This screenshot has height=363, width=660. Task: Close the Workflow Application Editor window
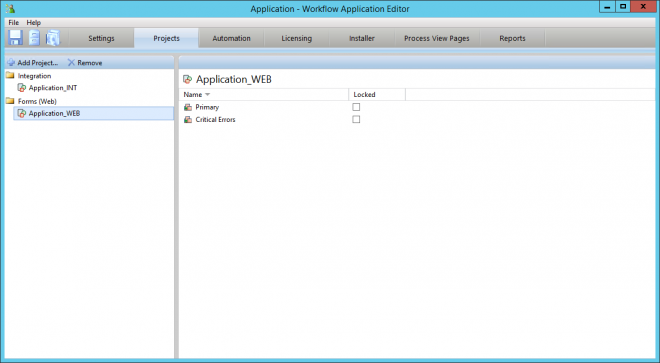tap(644, 7)
